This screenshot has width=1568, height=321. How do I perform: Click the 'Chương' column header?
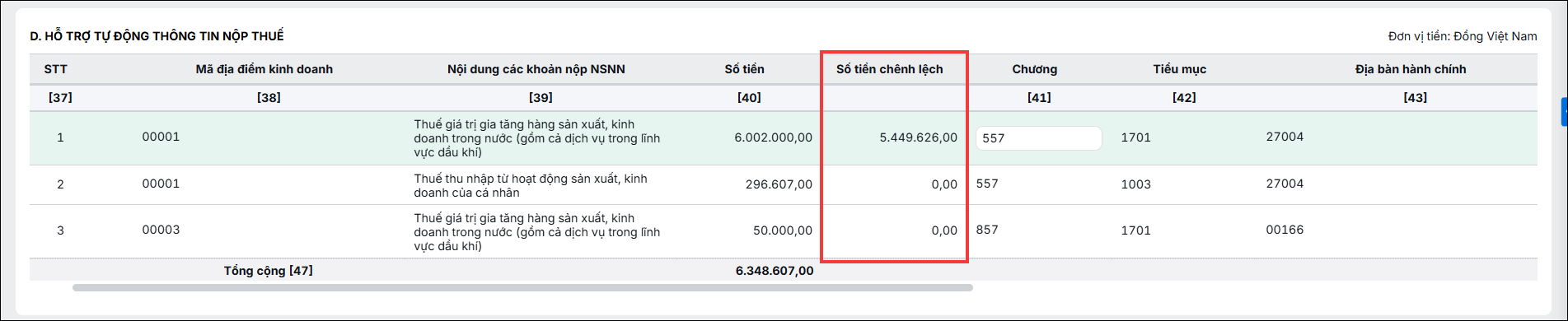[x=1034, y=69]
